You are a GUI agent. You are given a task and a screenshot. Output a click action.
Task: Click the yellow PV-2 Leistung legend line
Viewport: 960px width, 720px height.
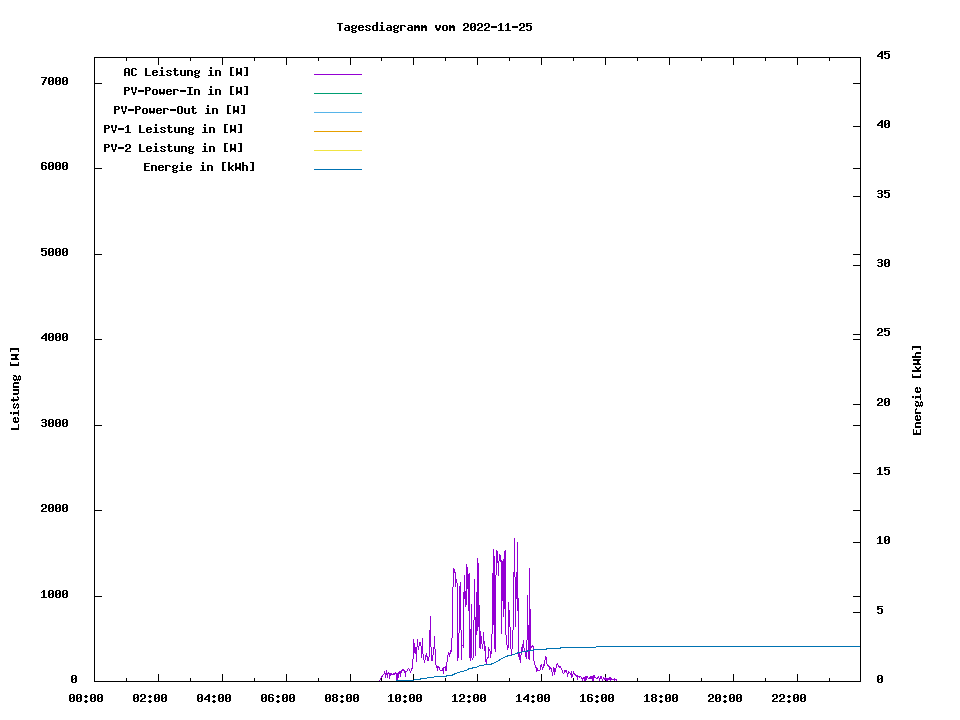tap(337, 150)
